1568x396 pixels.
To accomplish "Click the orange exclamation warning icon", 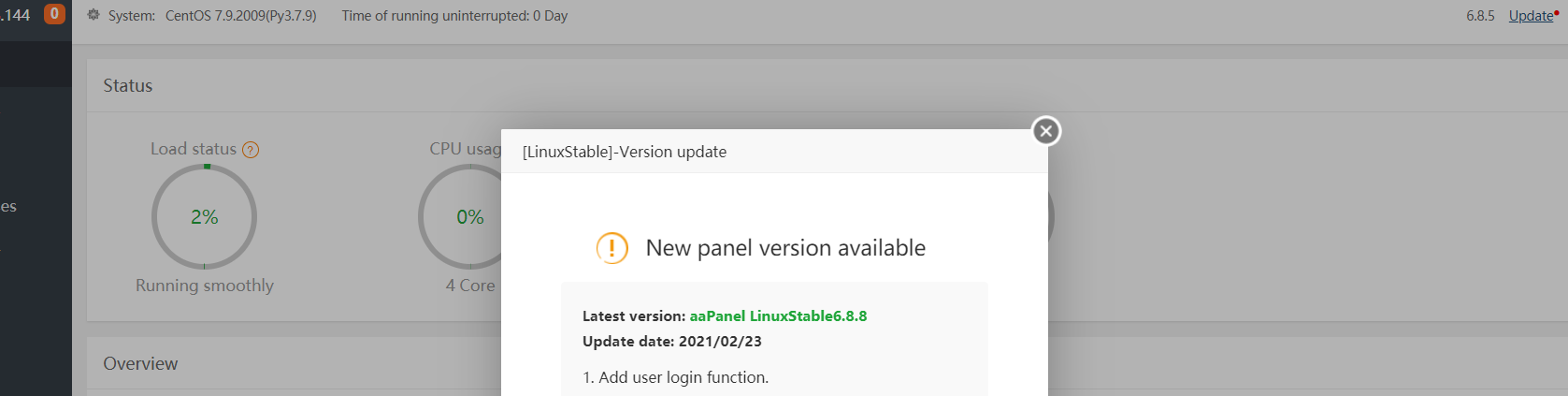I will pos(612,248).
